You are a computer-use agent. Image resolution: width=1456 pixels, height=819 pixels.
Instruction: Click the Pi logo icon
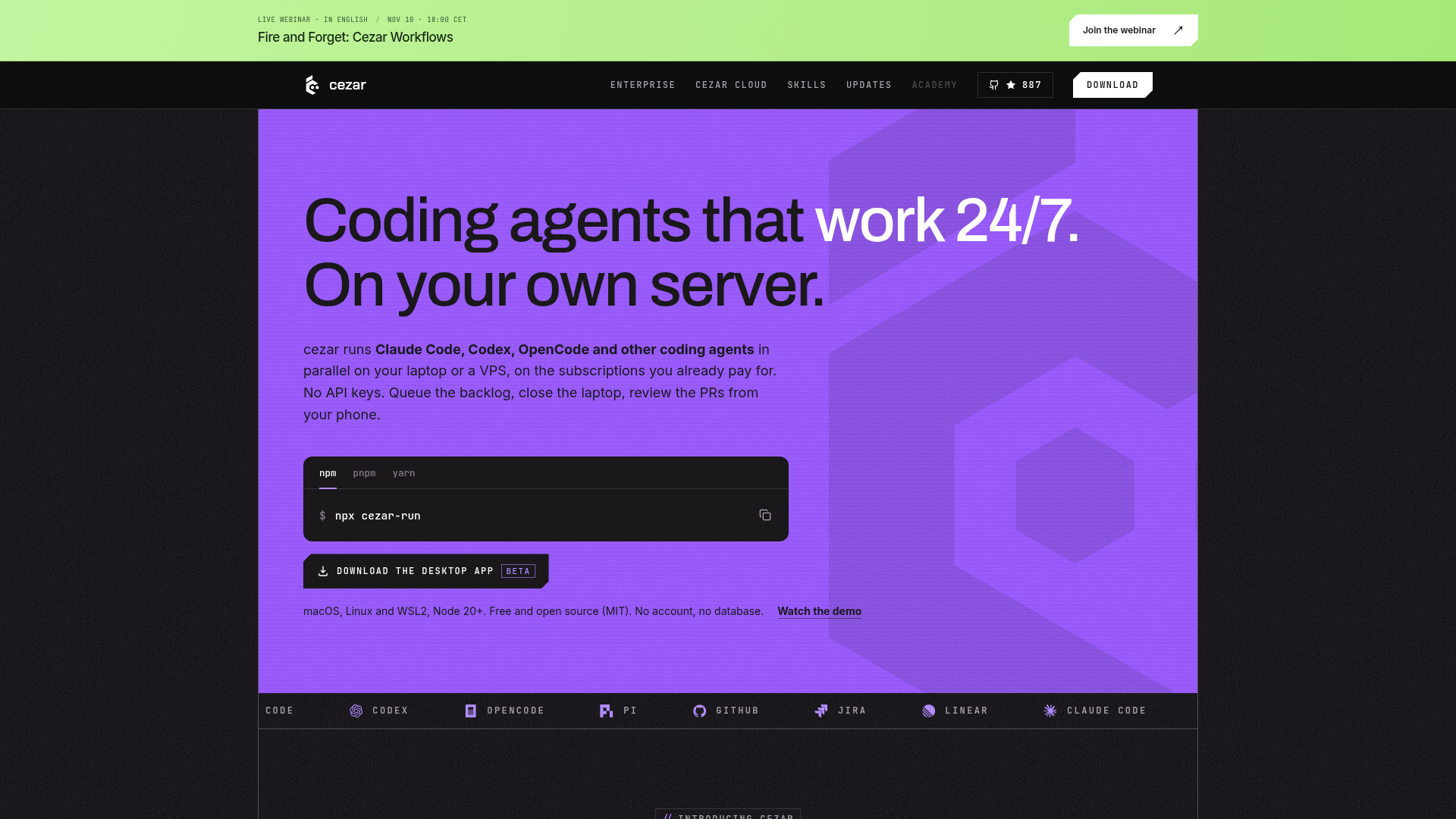point(606,711)
